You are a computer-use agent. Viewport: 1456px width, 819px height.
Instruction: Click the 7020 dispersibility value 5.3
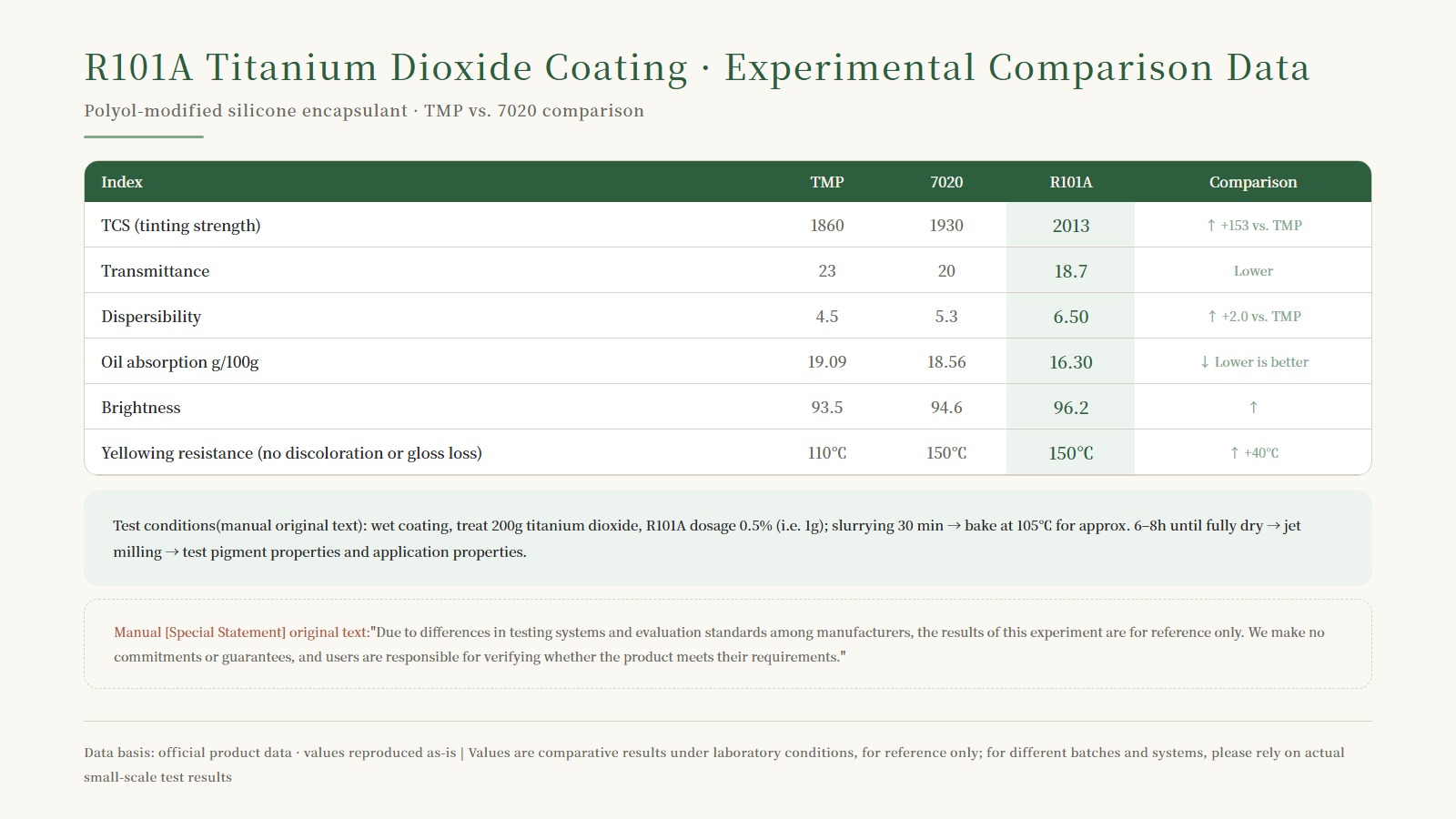coord(946,317)
